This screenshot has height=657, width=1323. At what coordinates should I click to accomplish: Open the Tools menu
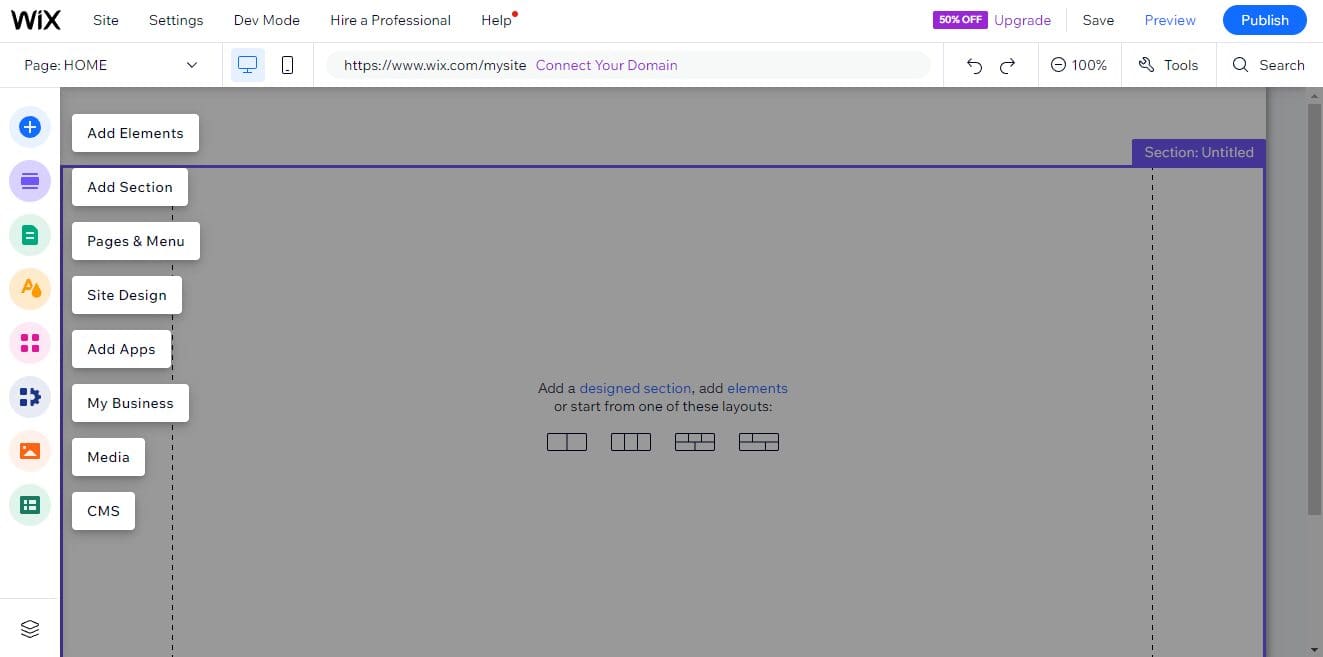tap(1168, 65)
